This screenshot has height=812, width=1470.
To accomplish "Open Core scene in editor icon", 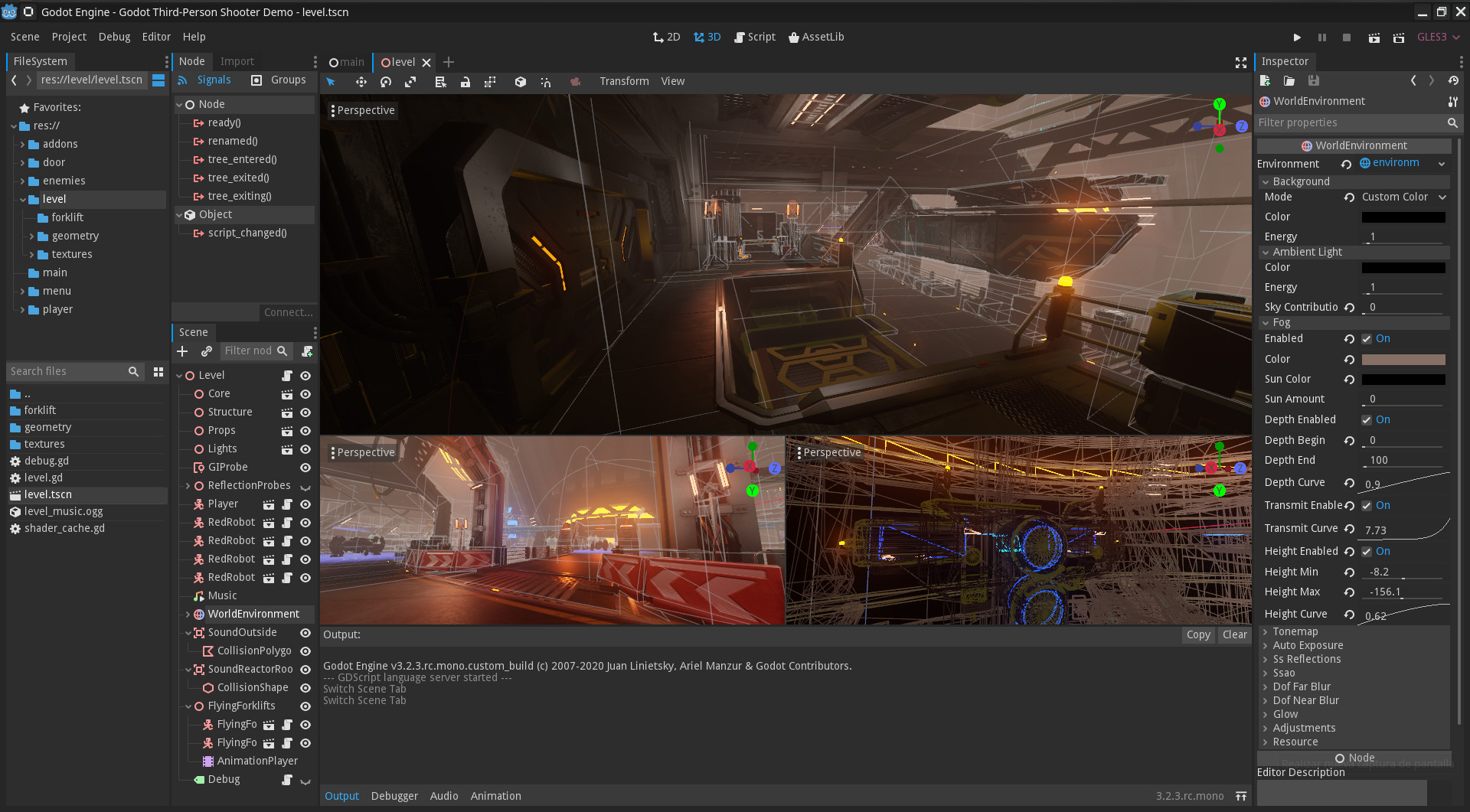I will 287,393.
